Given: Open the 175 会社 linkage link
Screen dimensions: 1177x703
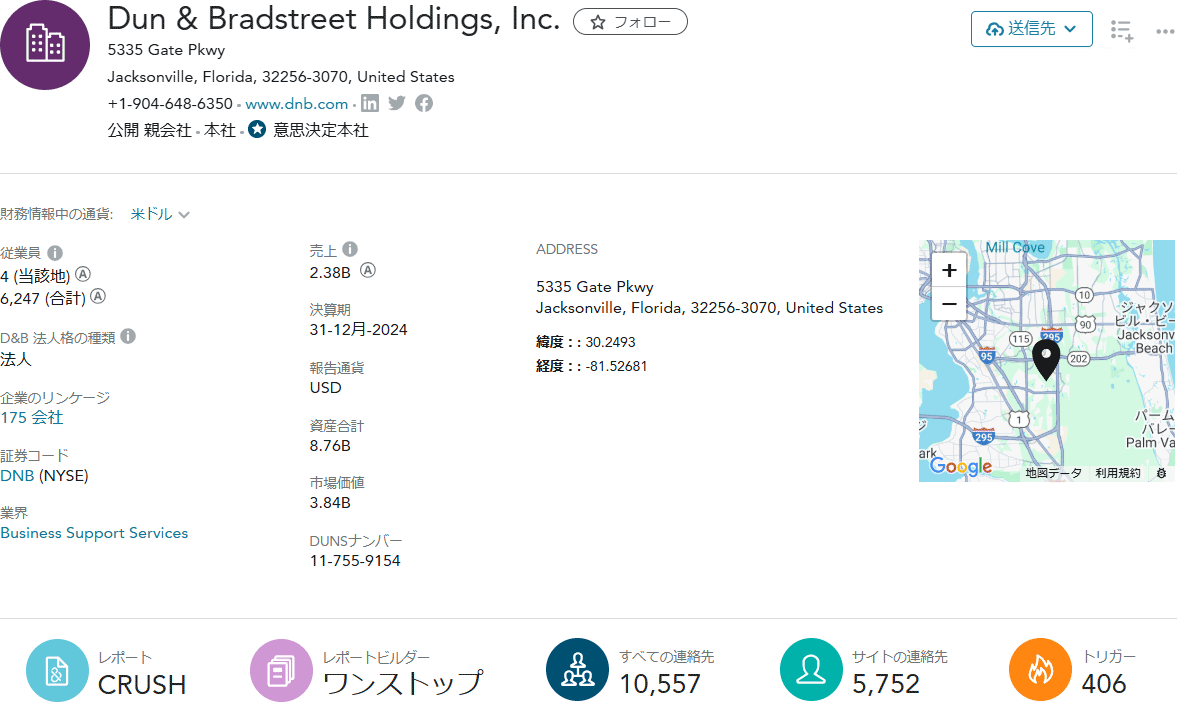Looking at the screenshot, I should (x=32, y=418).
